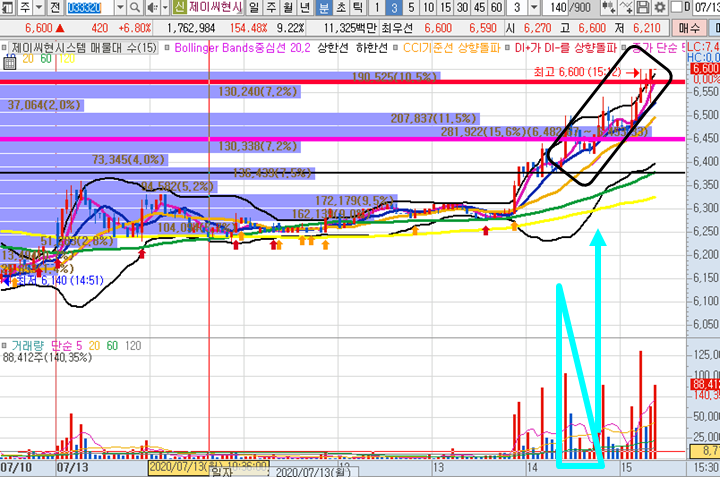The width and height of the screenshot is (720, 477).
Task: Click the open price 6,270
Action: tap(537, 28)
